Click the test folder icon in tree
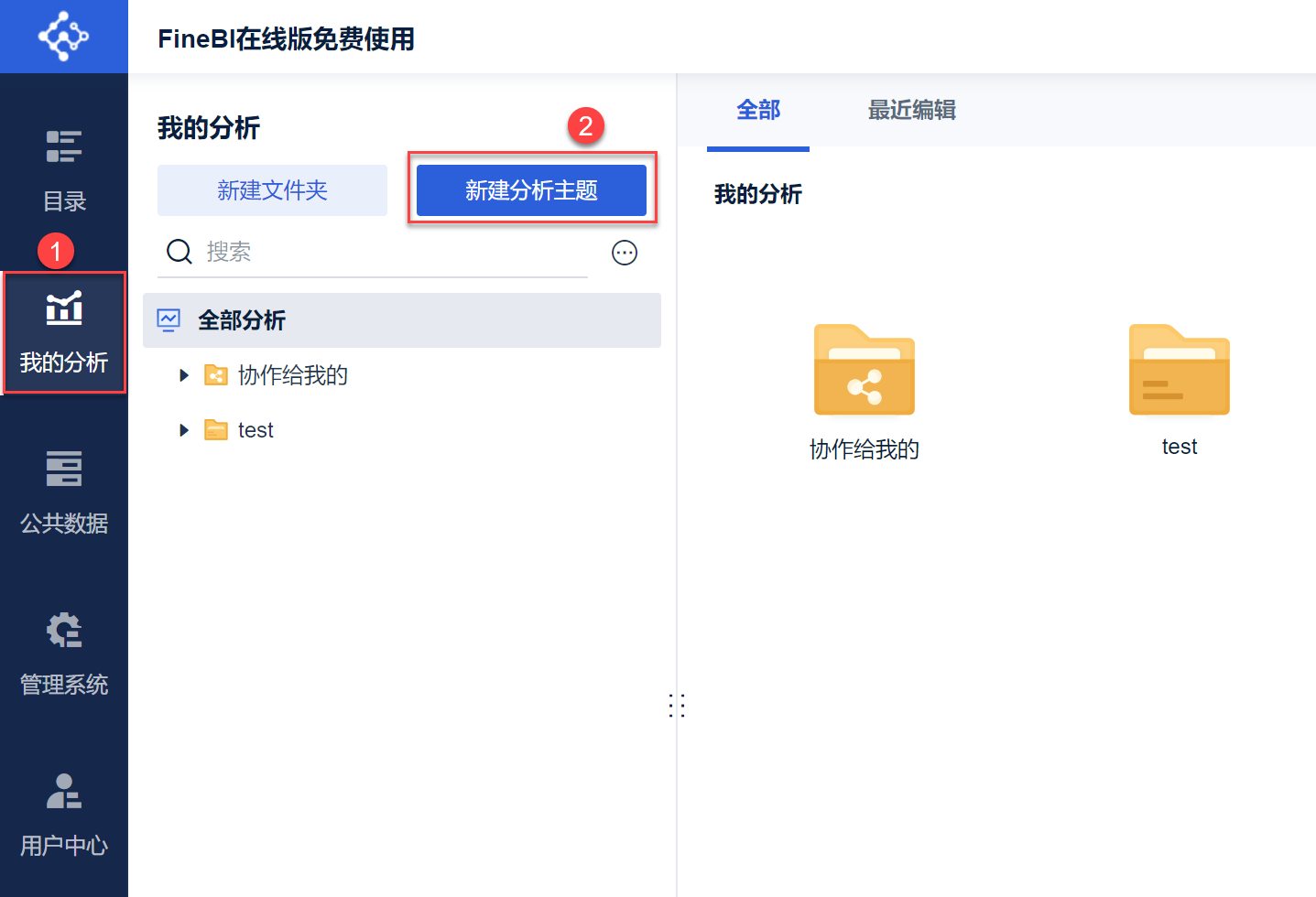1316x897 pixels. pos(216,430)
